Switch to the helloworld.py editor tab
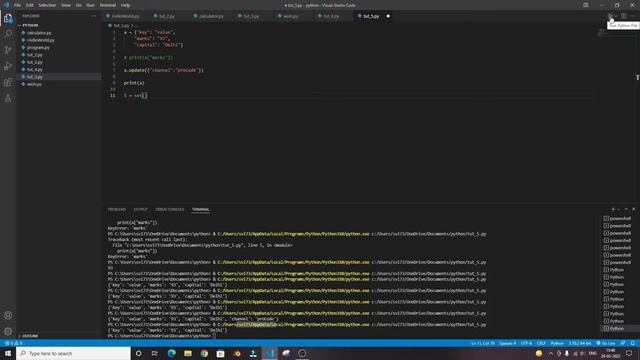Screen dimensions: 640x360 click(x=126, y=16)
